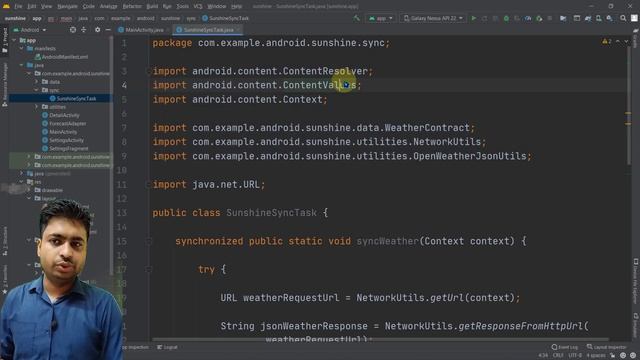Open the Event Log
The height and width of the screenshot is (360, 640).
[x=564, y=347]
